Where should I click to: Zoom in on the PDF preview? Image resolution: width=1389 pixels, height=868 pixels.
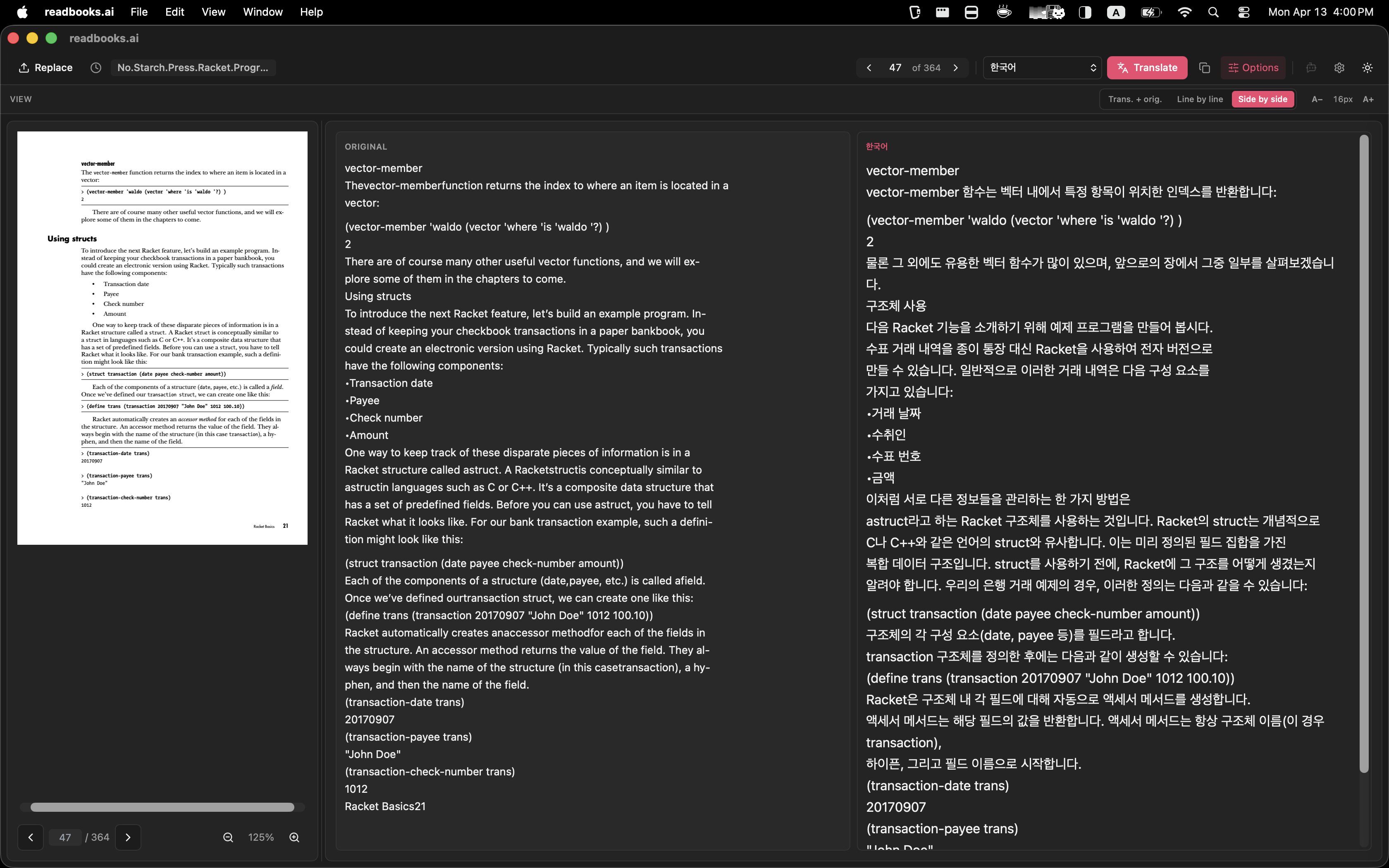294,837
